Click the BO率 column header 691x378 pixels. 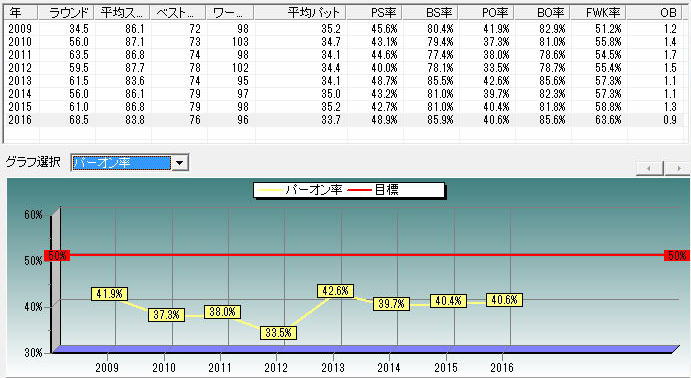[x=543, y=13]
